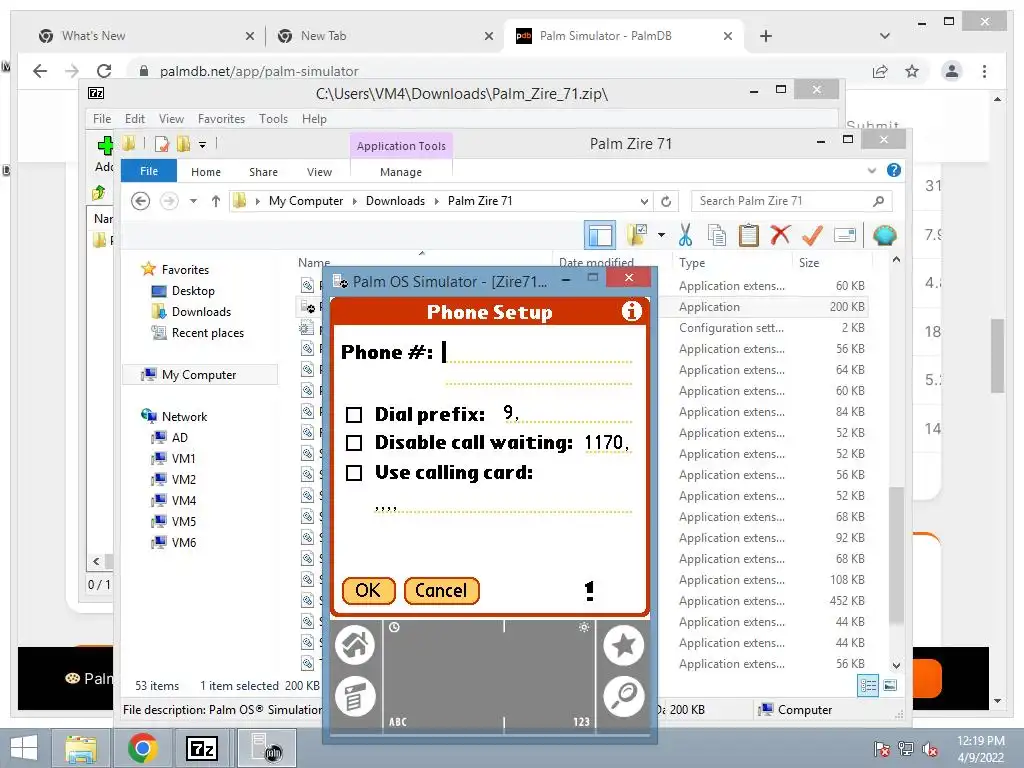Click OK in Phone Setup

[x=368, y=590]
